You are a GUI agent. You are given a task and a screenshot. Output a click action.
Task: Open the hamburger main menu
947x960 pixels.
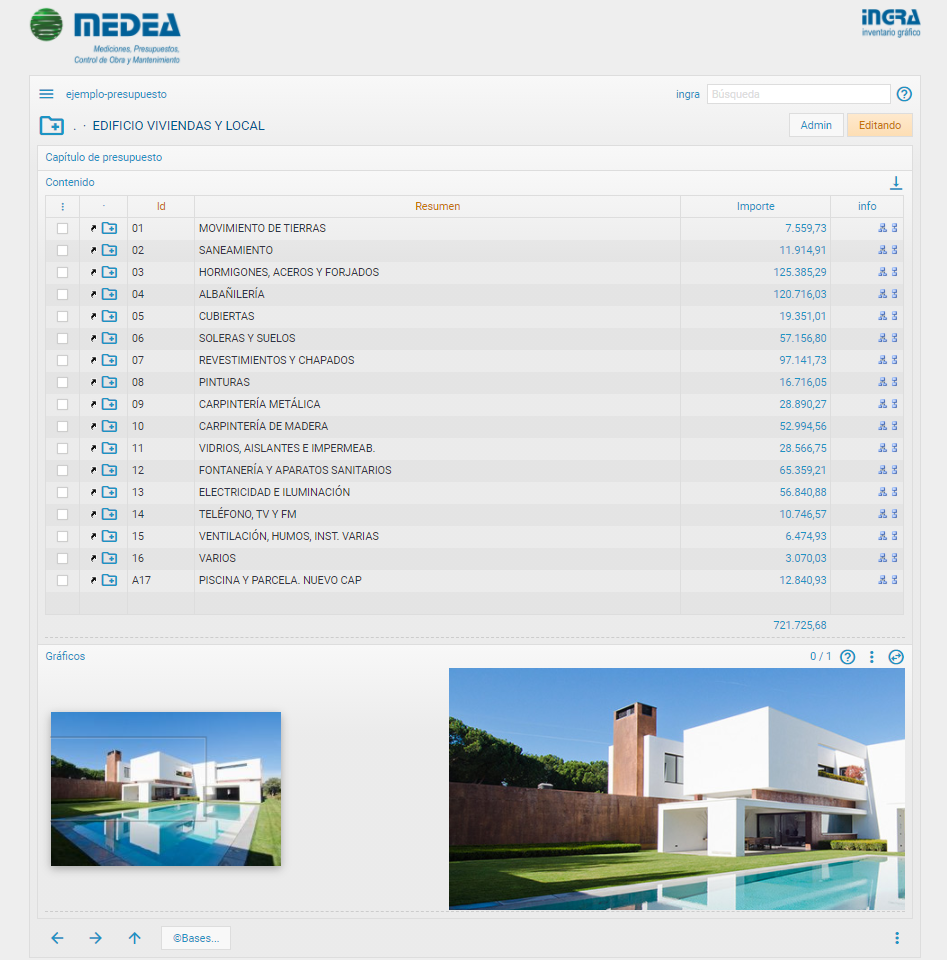tap(46, 94)
